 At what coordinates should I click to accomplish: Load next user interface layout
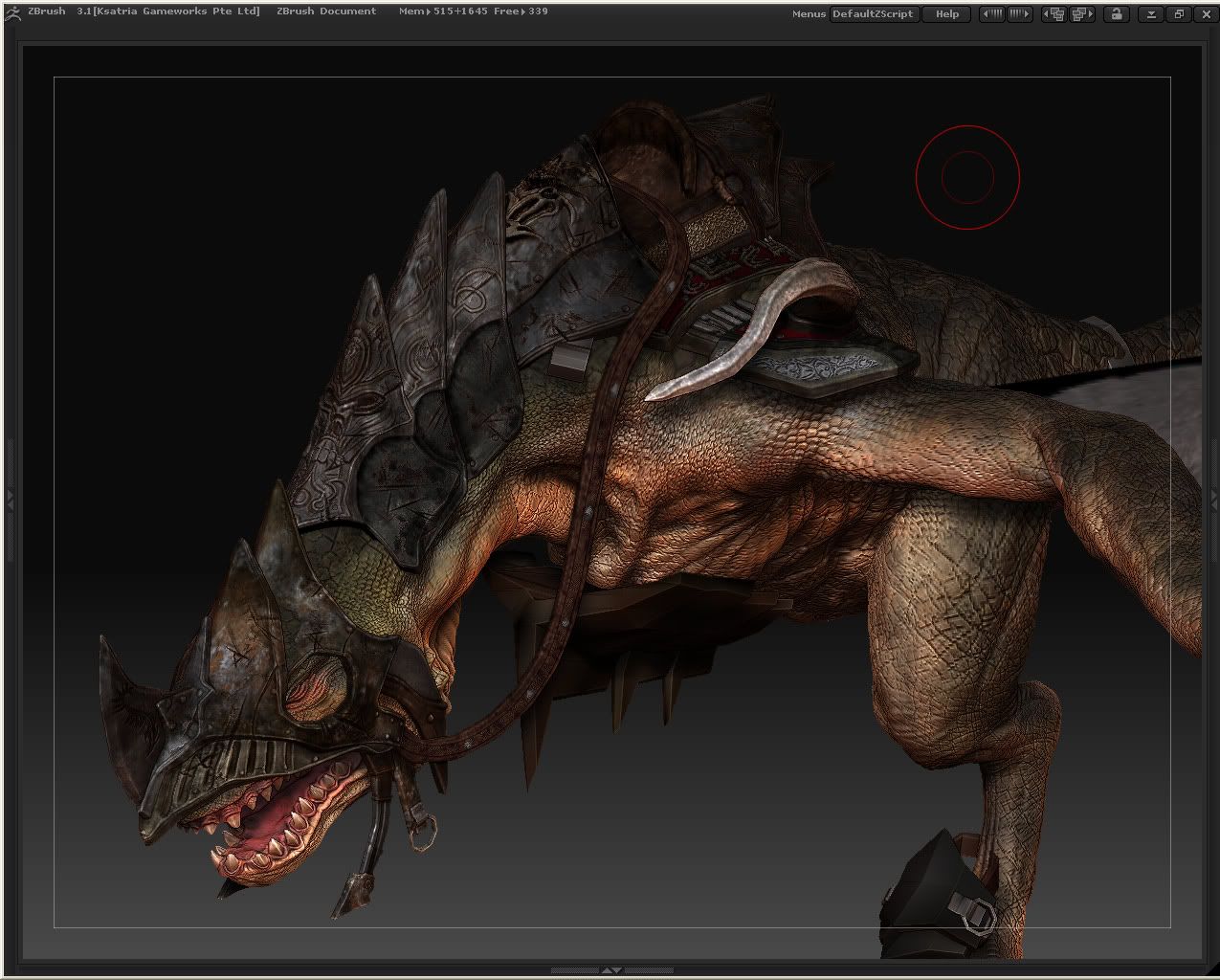coord(1081,14)
